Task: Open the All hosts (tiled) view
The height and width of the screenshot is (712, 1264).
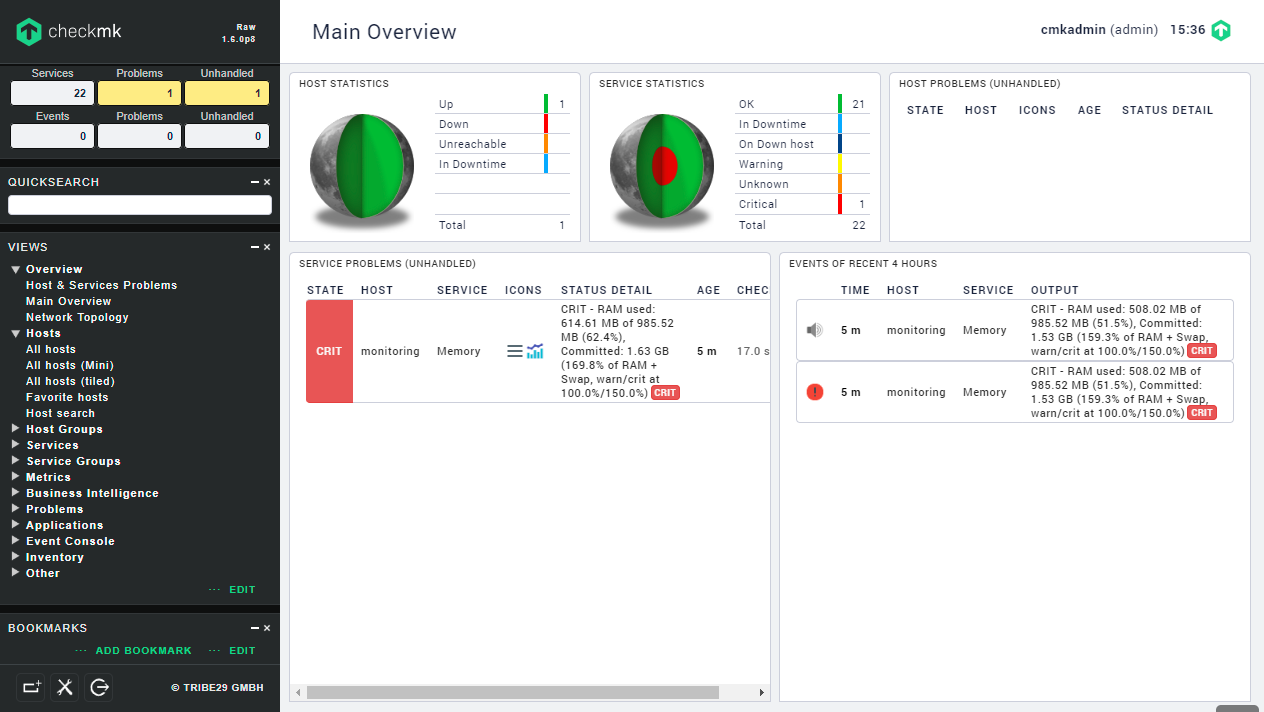Action: point(70,381)
